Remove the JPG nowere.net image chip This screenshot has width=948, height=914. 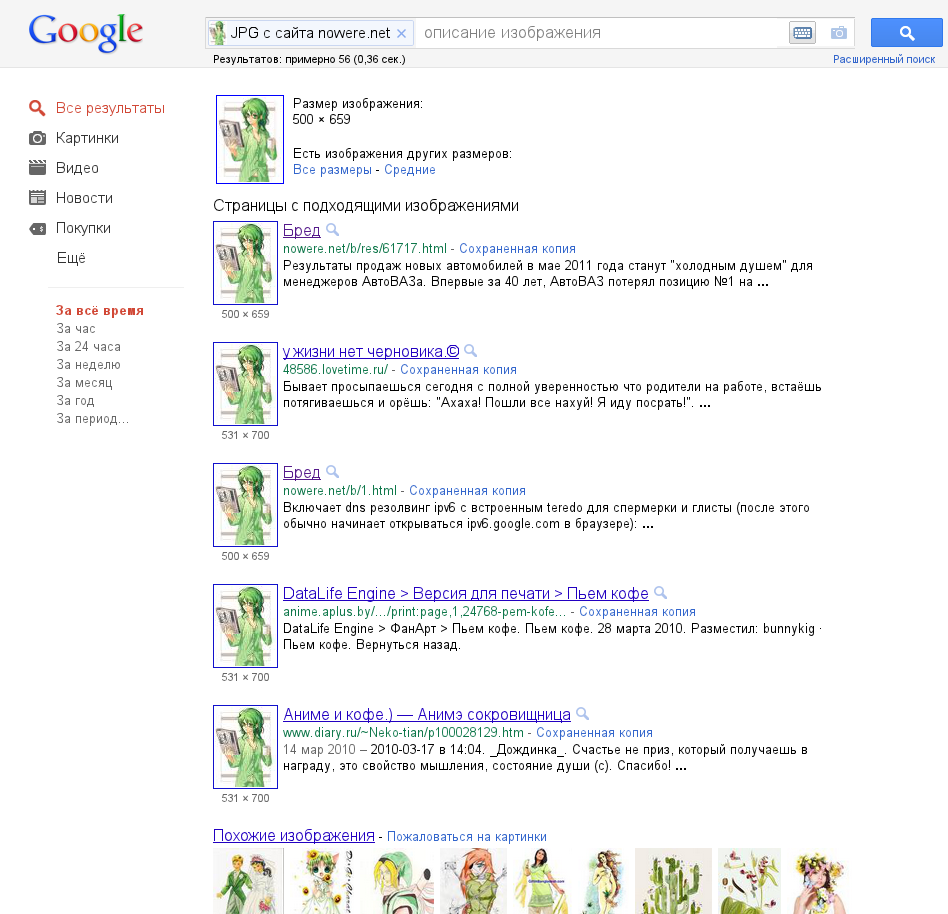[401, 33]
